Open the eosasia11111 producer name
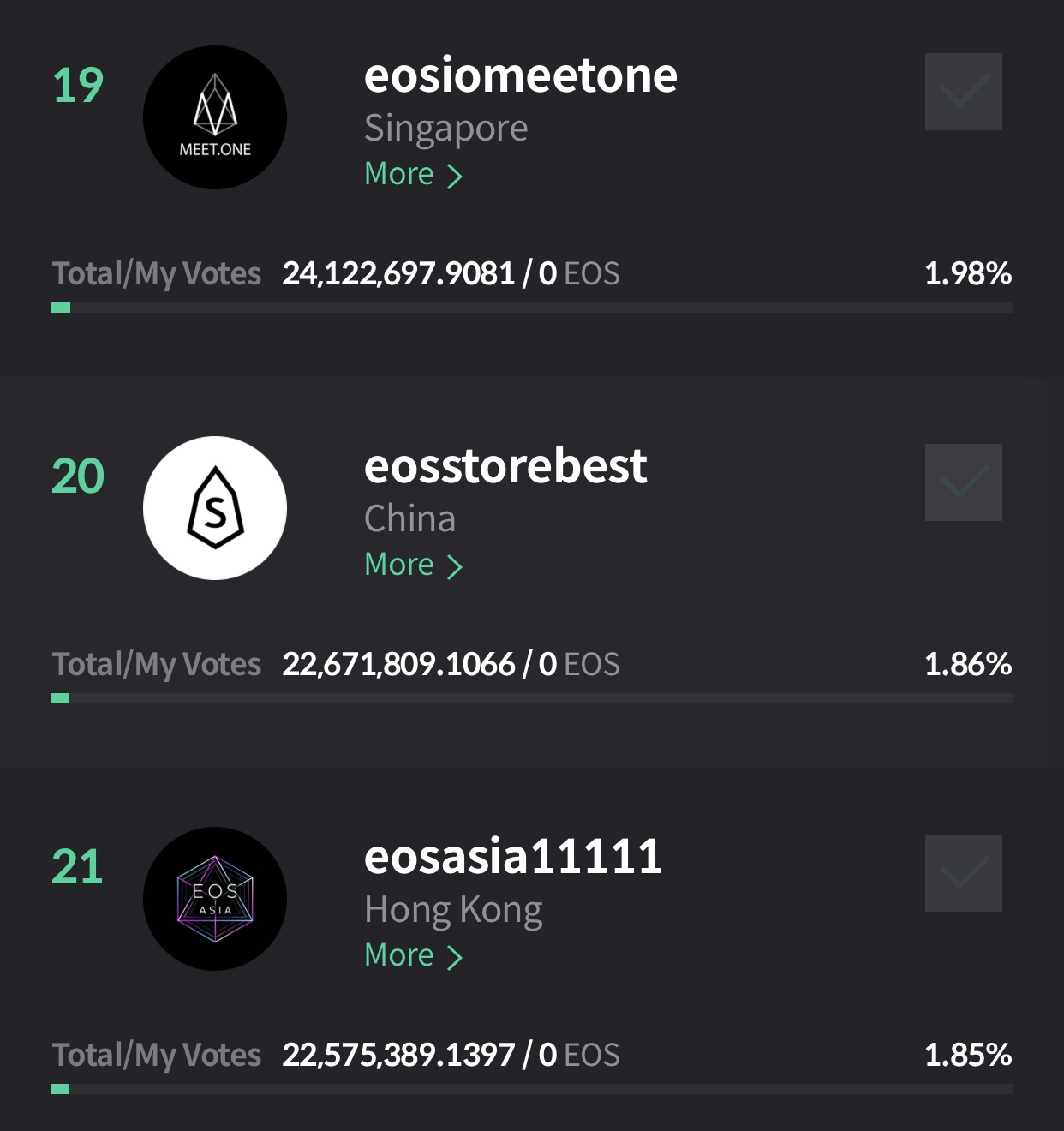1064x1131 pixels. tap(512, 857)
